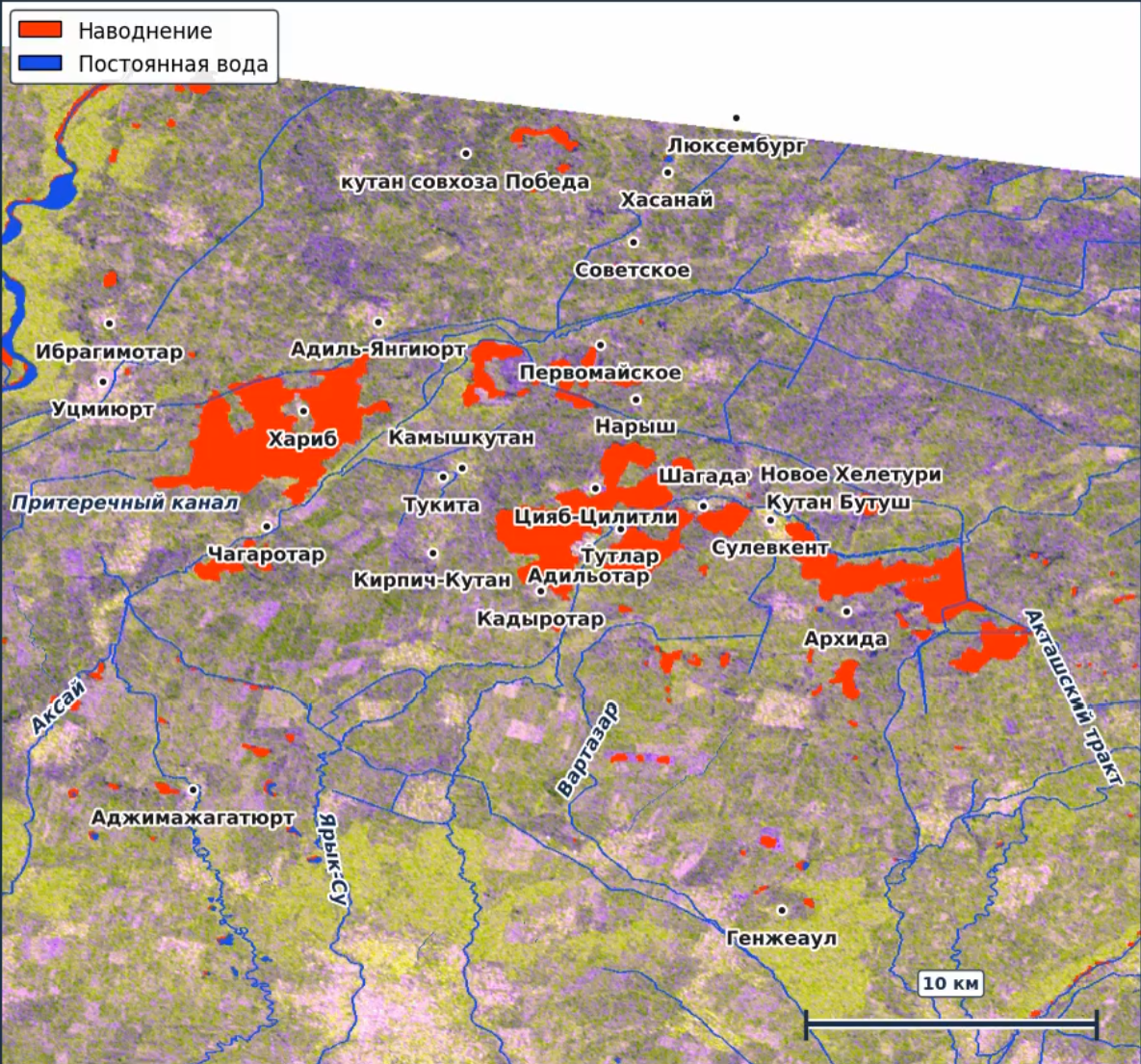The image size is (1141, 1064).
Task: Click the Кутан Бутуш label
Action: (x=839, y=503)
